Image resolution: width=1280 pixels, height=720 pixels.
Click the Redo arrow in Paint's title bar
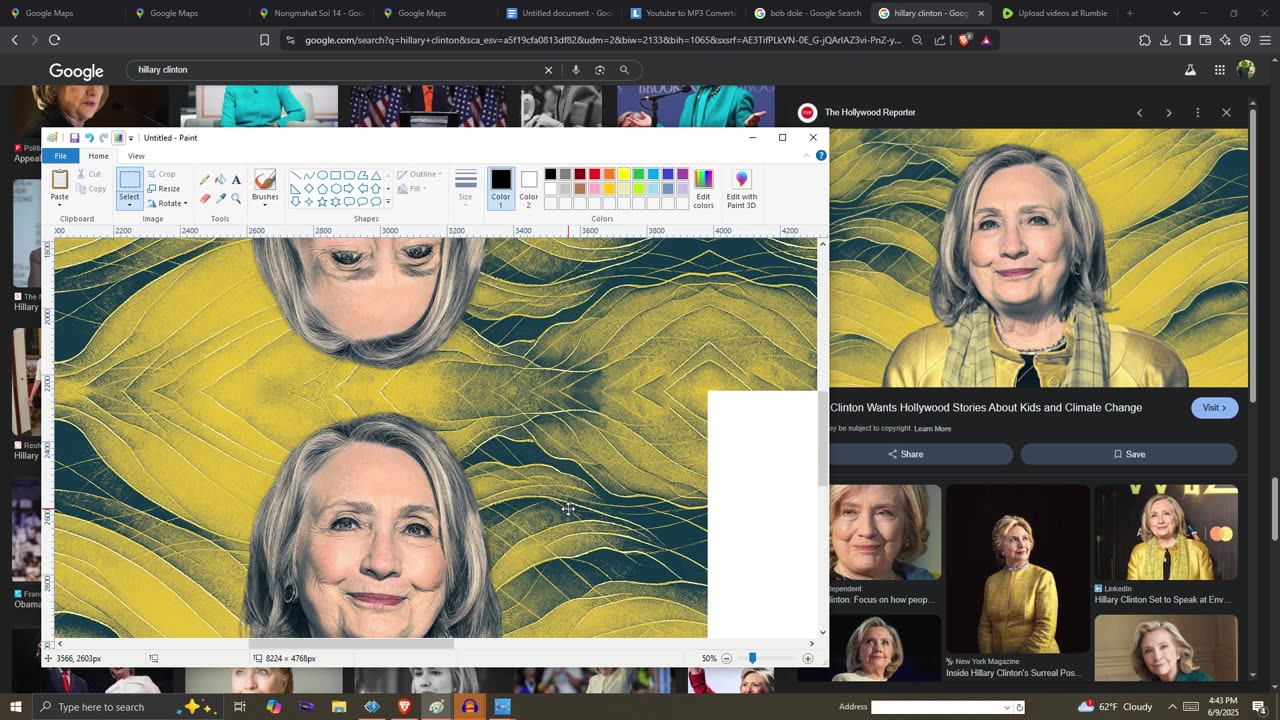[103, 138]
